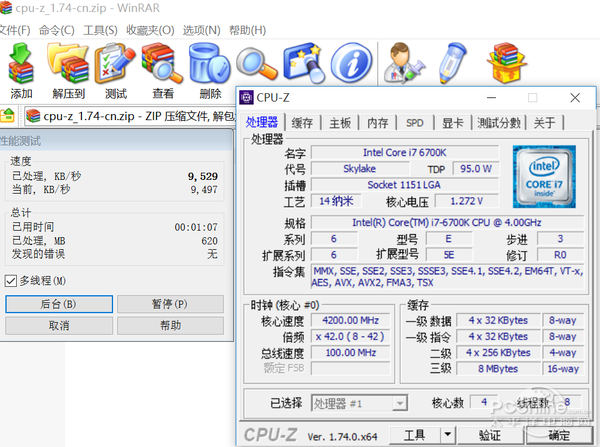Image resolution: width=600 pixels, height=447 pixels.
Task: Click the blue Info toolbar icon
Action: pyautogui.click(x=351, y=63)
